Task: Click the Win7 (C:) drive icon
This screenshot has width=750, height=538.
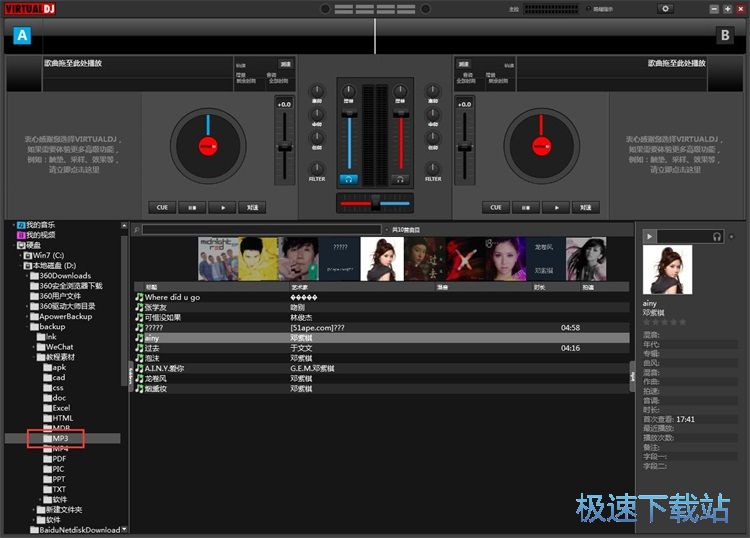Action: point(28,255)
